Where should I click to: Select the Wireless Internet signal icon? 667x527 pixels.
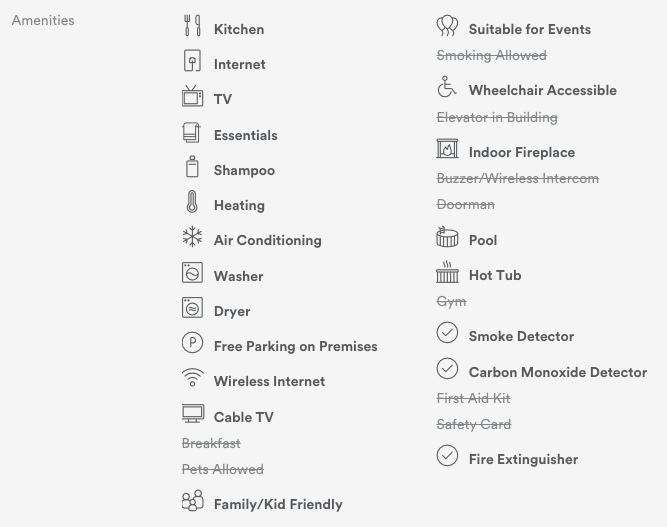[x=192, y=378]
